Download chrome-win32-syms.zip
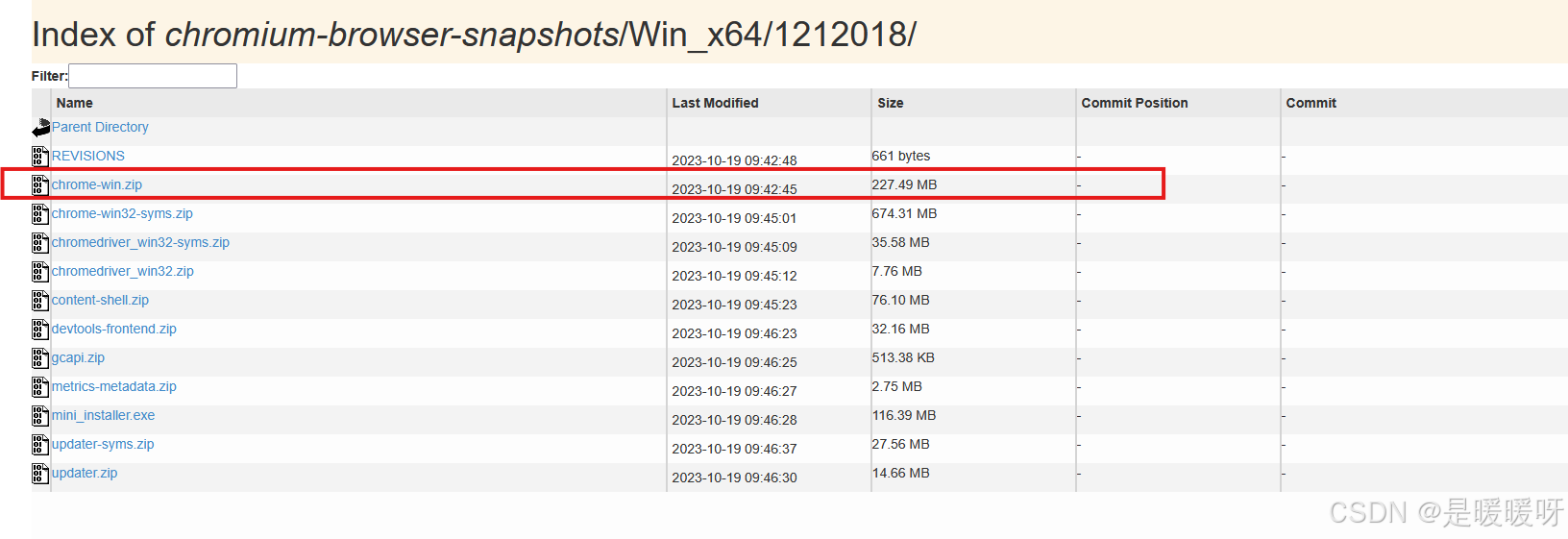Screen dimensions: 1568x539 click(x=122, y=213)
